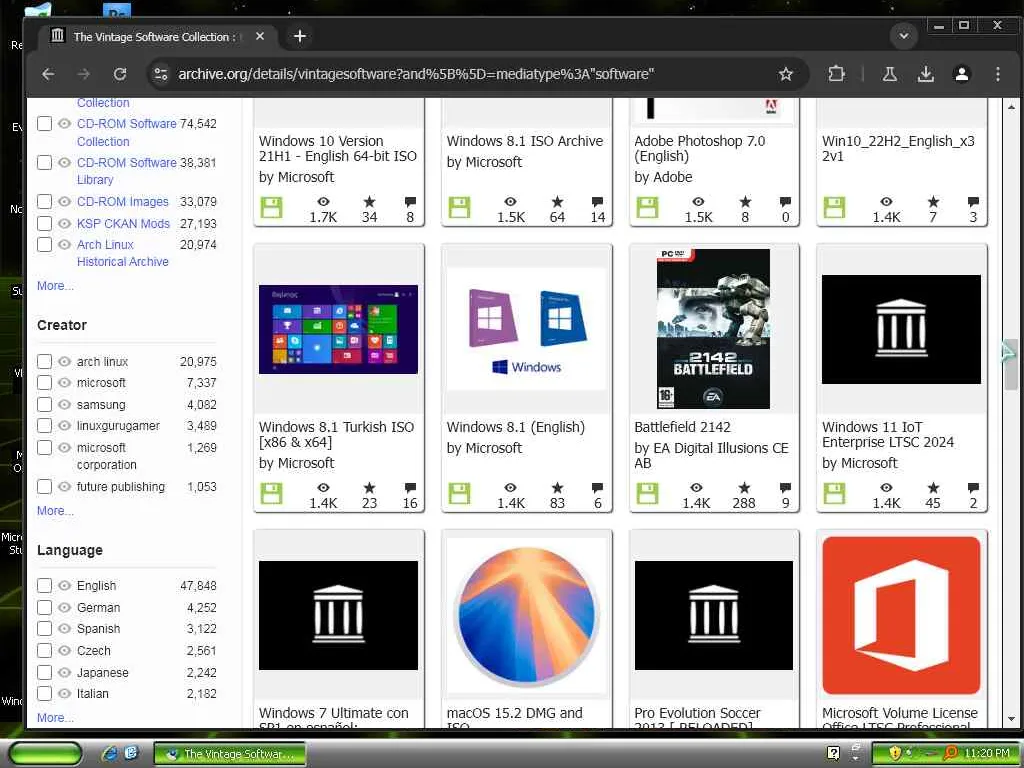Open the Battlefield 2142 cover thumbnail

point(713,328)
